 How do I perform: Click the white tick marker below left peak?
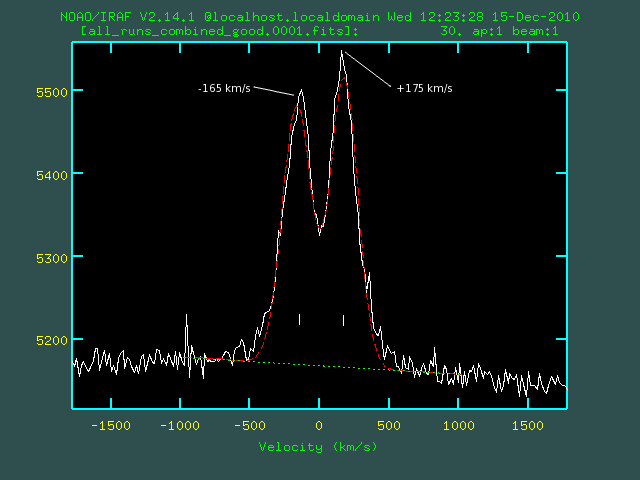[x=299, y=319]
